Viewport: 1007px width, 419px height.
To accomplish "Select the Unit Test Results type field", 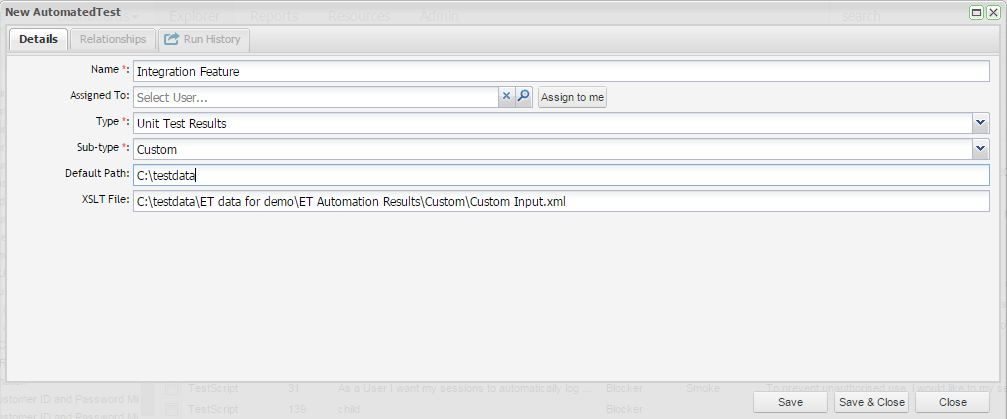I will 550,123.
